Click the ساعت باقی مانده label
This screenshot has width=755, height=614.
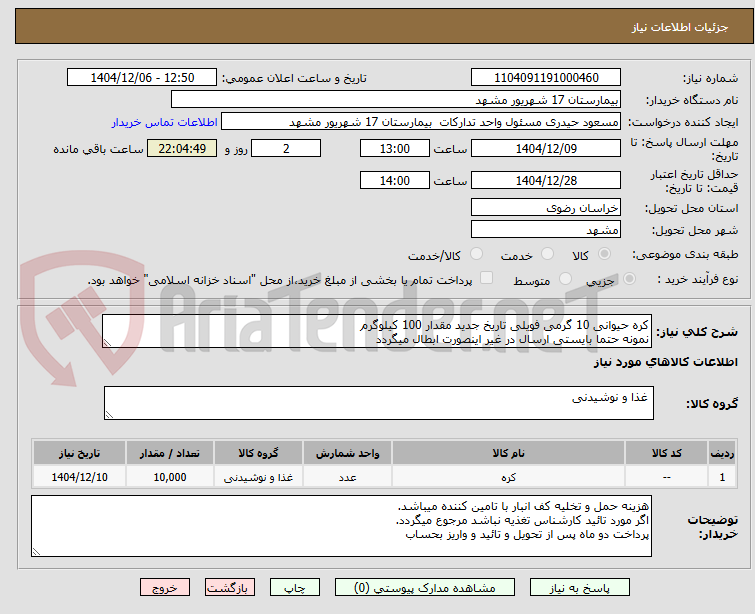[99, 149]
